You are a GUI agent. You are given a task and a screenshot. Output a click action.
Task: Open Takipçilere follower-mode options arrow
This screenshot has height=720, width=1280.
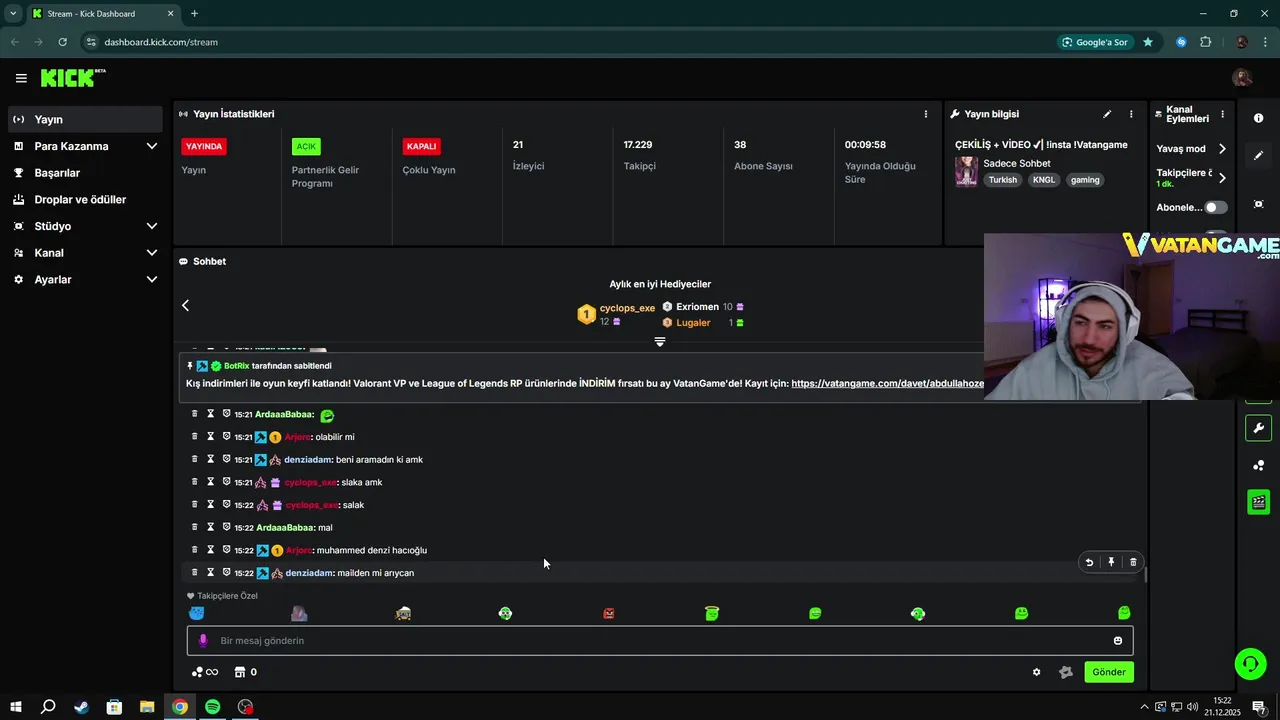[1222, 178]
